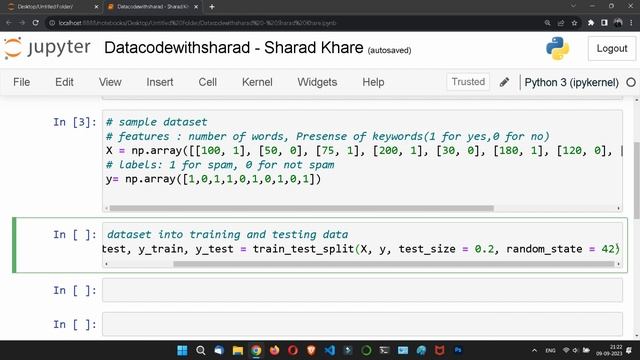Open the Chrome three-dot menu
Image resolution: width=640 pixels, height=360 pixels.
pyautogui.click(x=631, y=23)
